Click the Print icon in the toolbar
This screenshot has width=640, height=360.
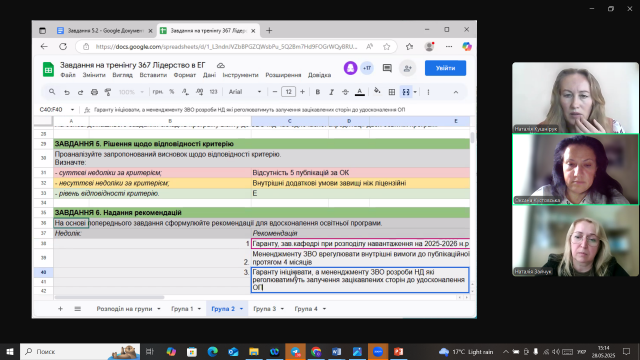point(94,92)
